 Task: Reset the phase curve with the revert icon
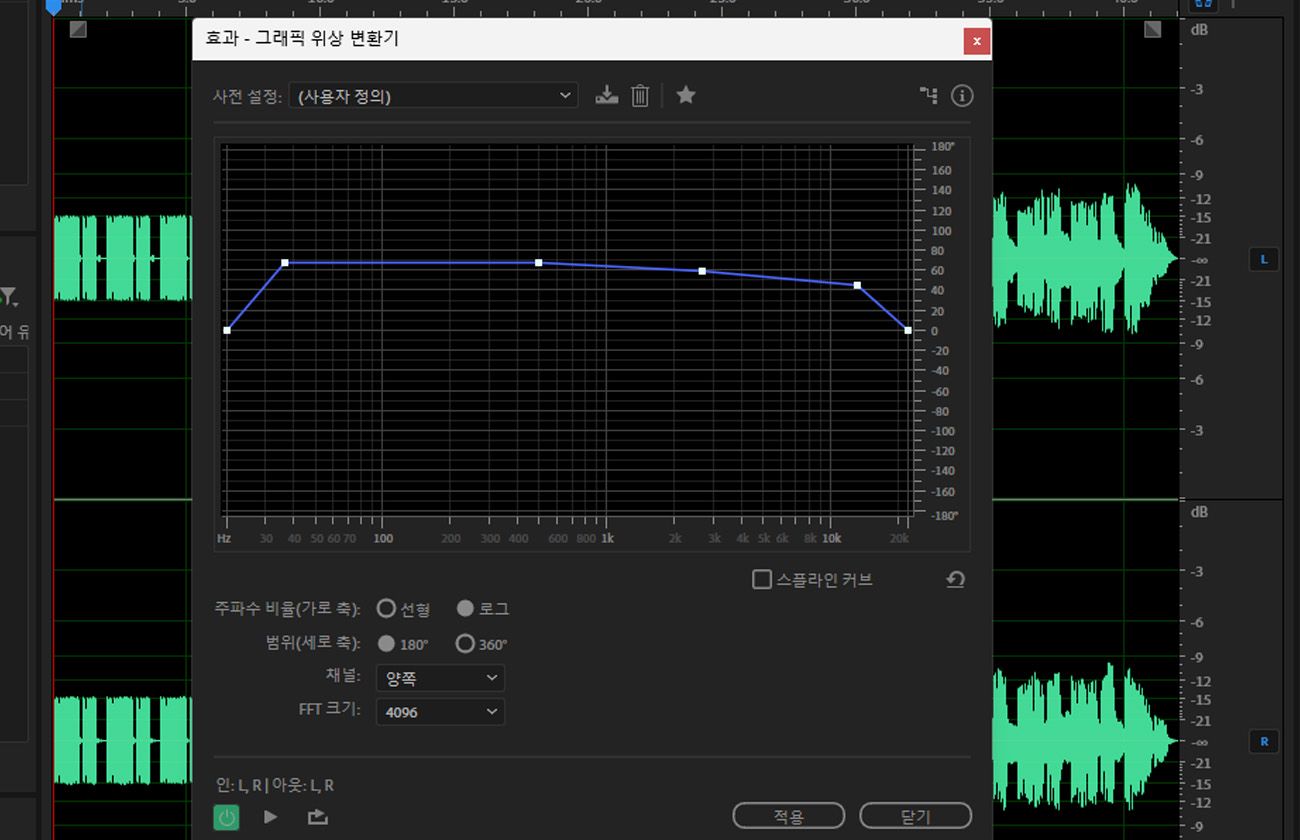(x=954, y=579)
